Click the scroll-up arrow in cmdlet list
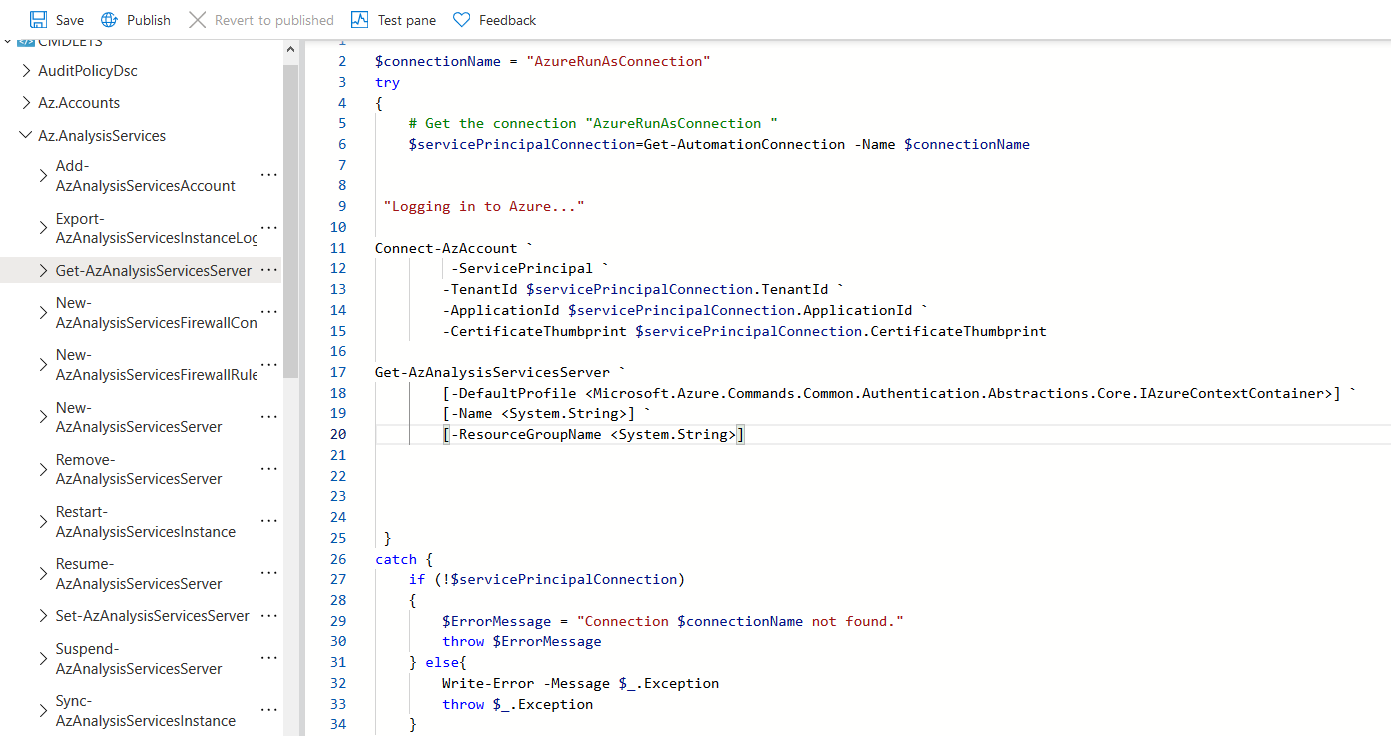The width and height of the screenshot is (1391, 736). click(291, 49)
